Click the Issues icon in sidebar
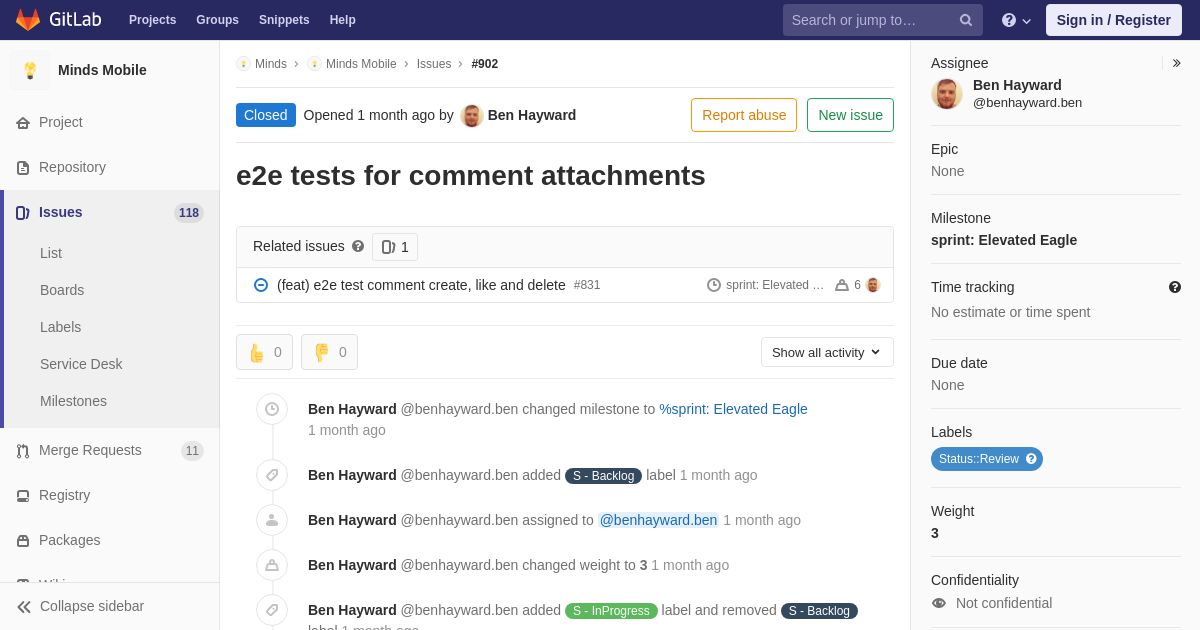The height and width of the screenshot is (630, 1200). tap(23, 213)
